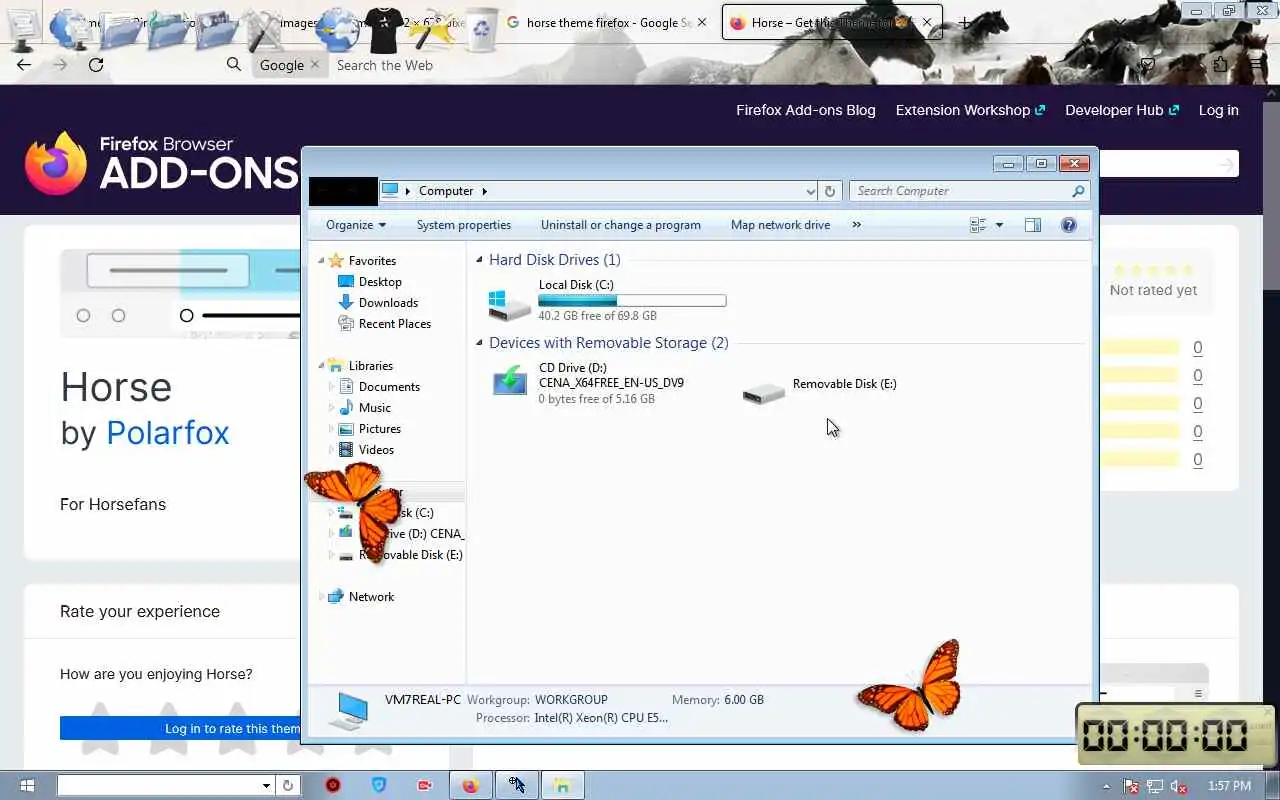Collapse the Favorites tree node
1280x800 pixels.
(322, 261)
